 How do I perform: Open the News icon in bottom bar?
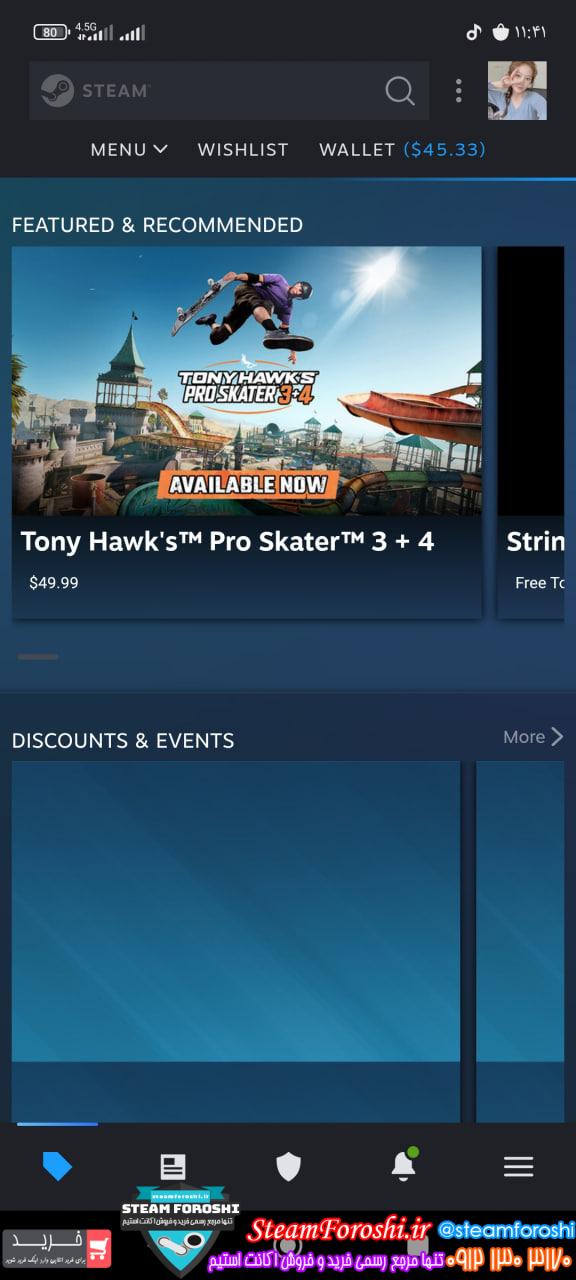173,1166
